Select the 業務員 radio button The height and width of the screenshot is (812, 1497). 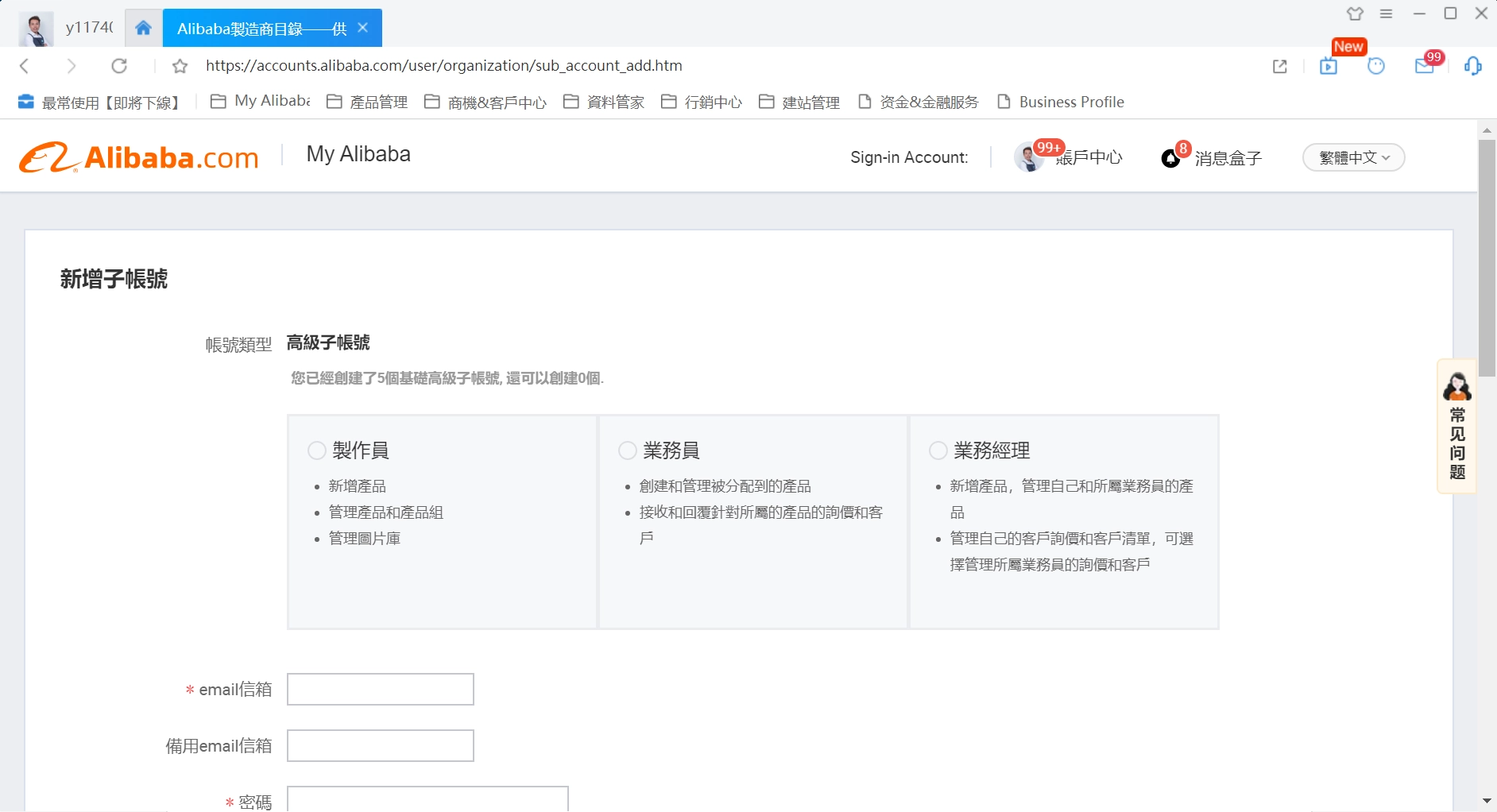[x=628, y=450]
